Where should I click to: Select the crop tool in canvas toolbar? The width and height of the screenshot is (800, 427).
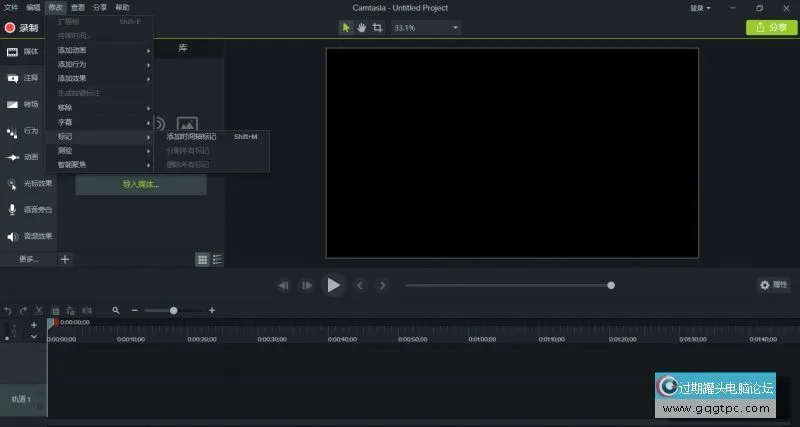coord(377,28)
